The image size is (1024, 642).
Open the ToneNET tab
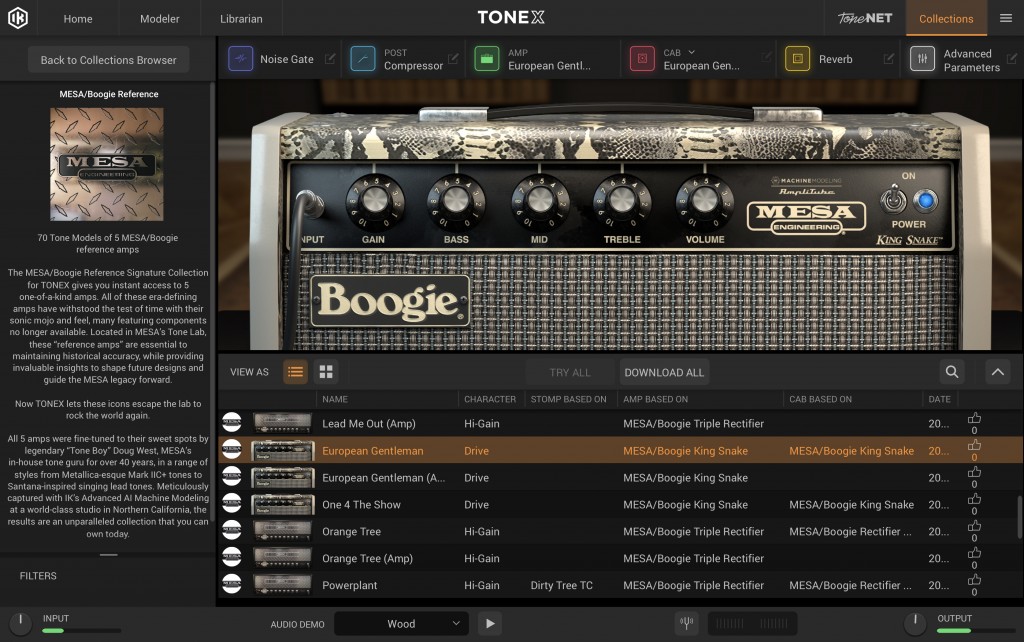[x=865, y=18]
